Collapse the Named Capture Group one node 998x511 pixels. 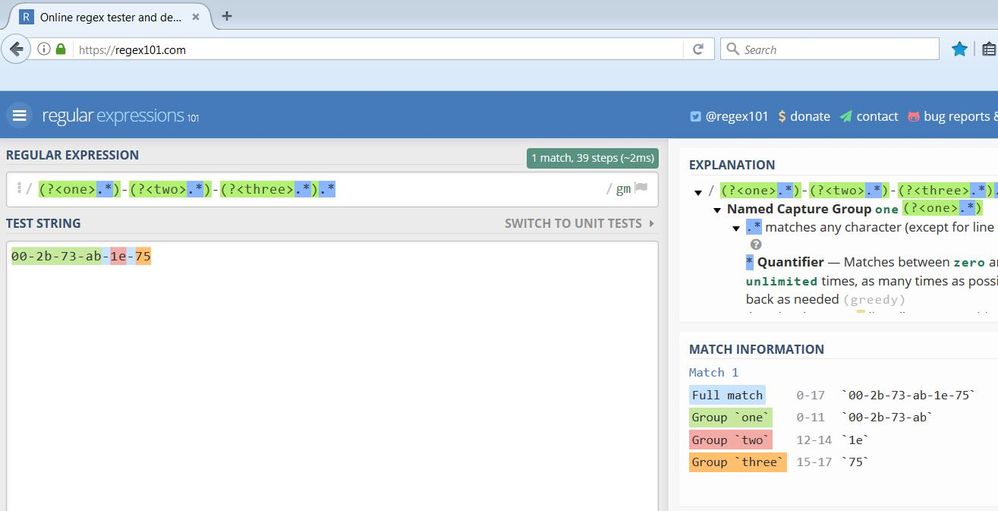click(x=717, y=210)
